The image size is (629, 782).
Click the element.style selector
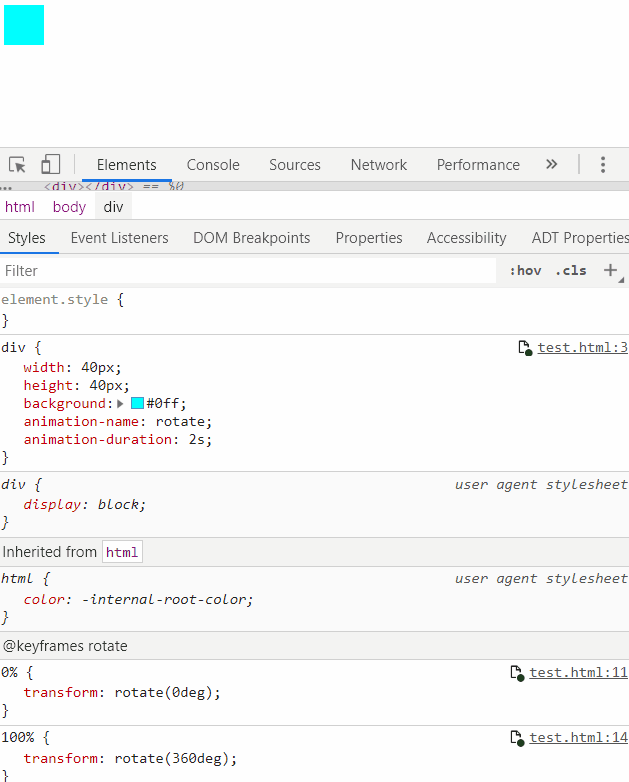tap(54, 299)
